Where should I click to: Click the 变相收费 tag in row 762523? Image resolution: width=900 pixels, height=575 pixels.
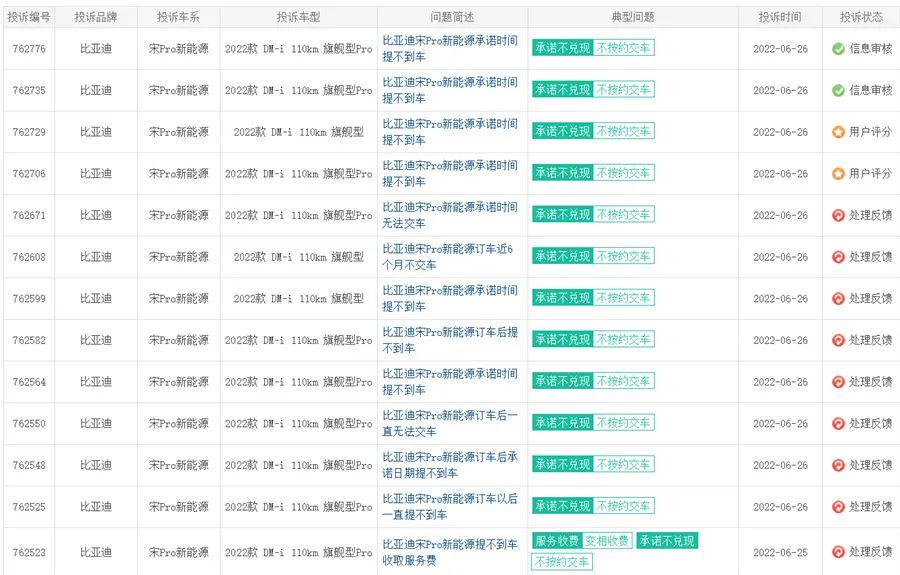[x=607, y=541]
